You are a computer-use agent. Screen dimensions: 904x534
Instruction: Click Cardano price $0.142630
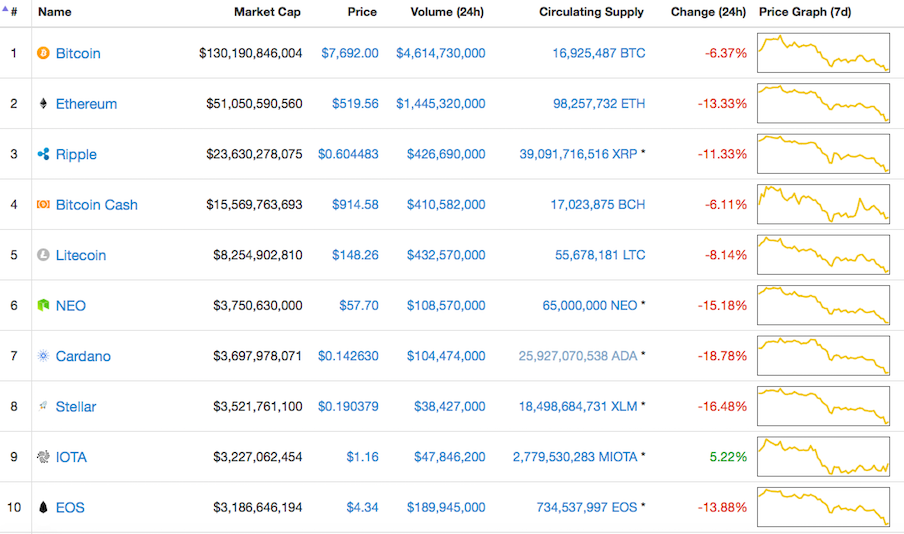click(x=348, y=356)
